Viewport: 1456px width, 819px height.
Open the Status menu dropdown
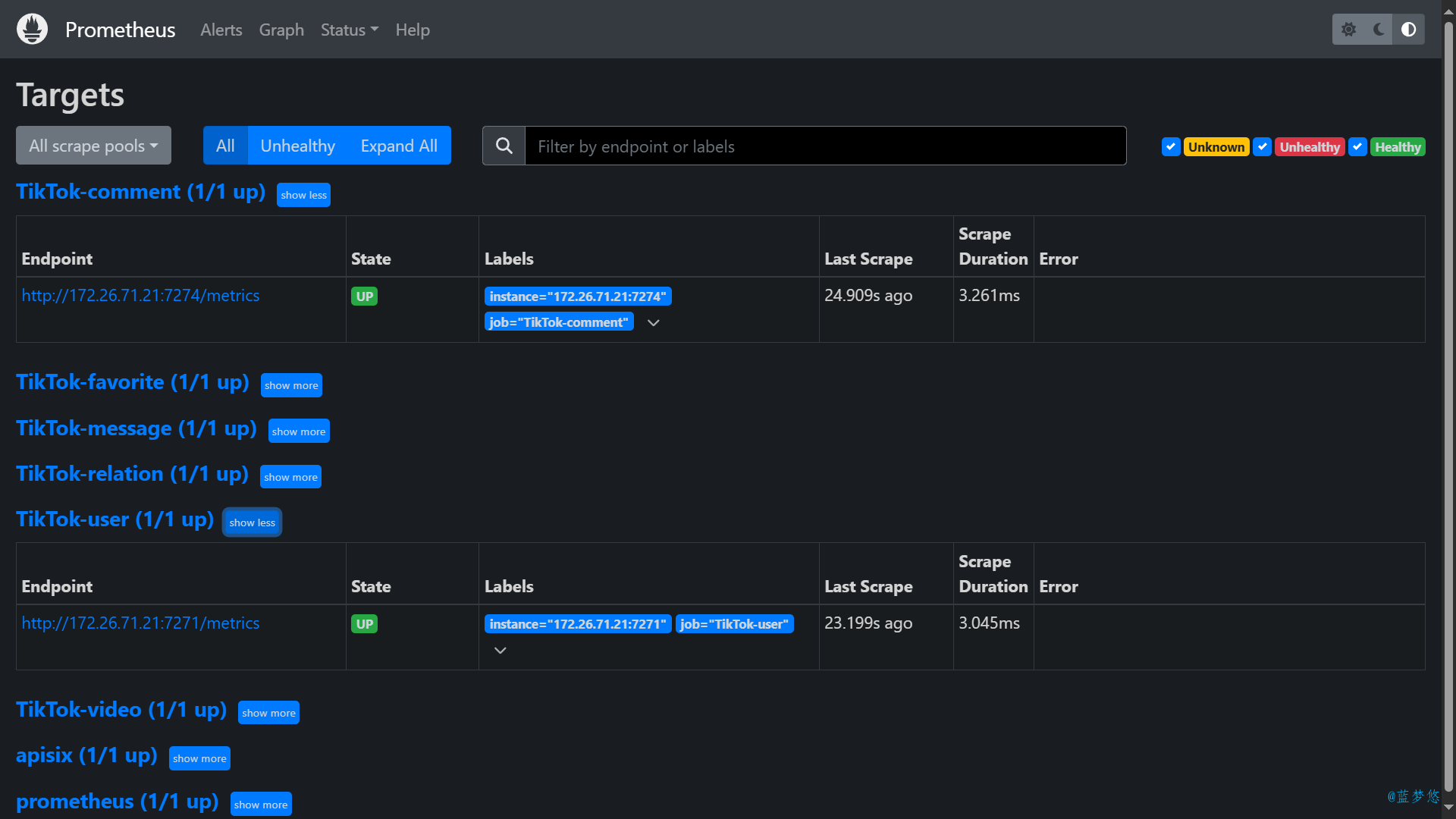coord(349,30)
